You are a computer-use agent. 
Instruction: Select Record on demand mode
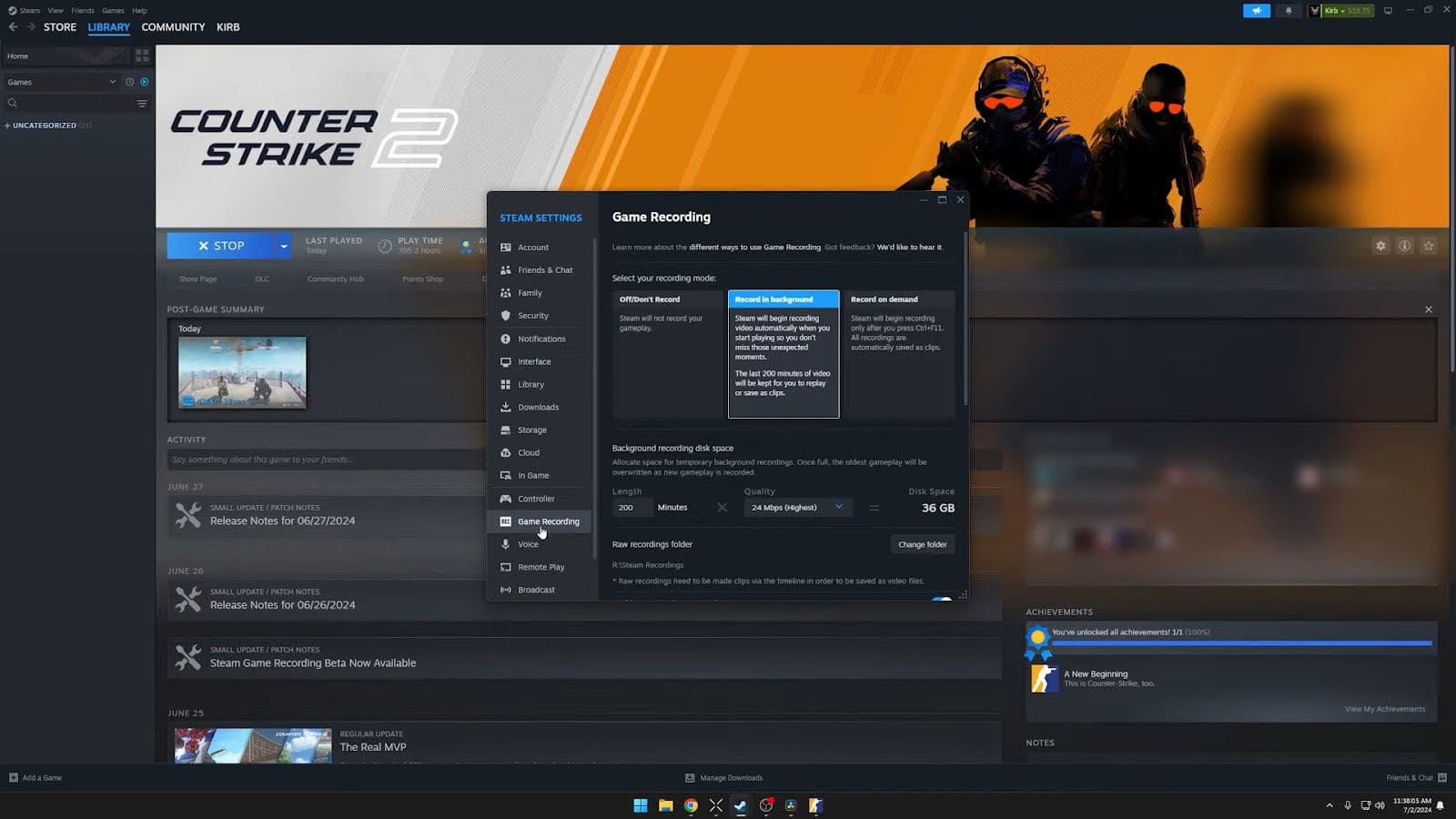tap(899, 354)
